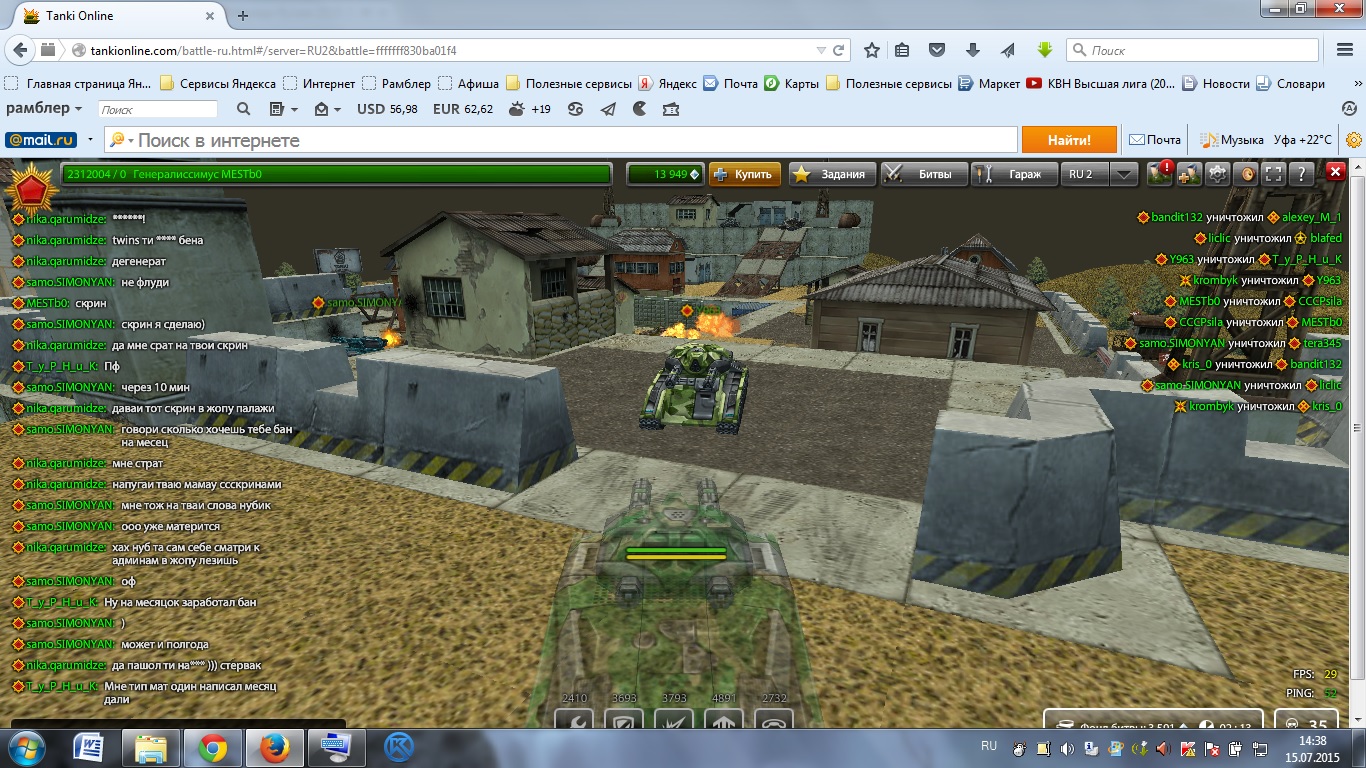The image size is (1366, 768).
Task: Click the weather +19 indicator
Action: [x=530, y=109]
